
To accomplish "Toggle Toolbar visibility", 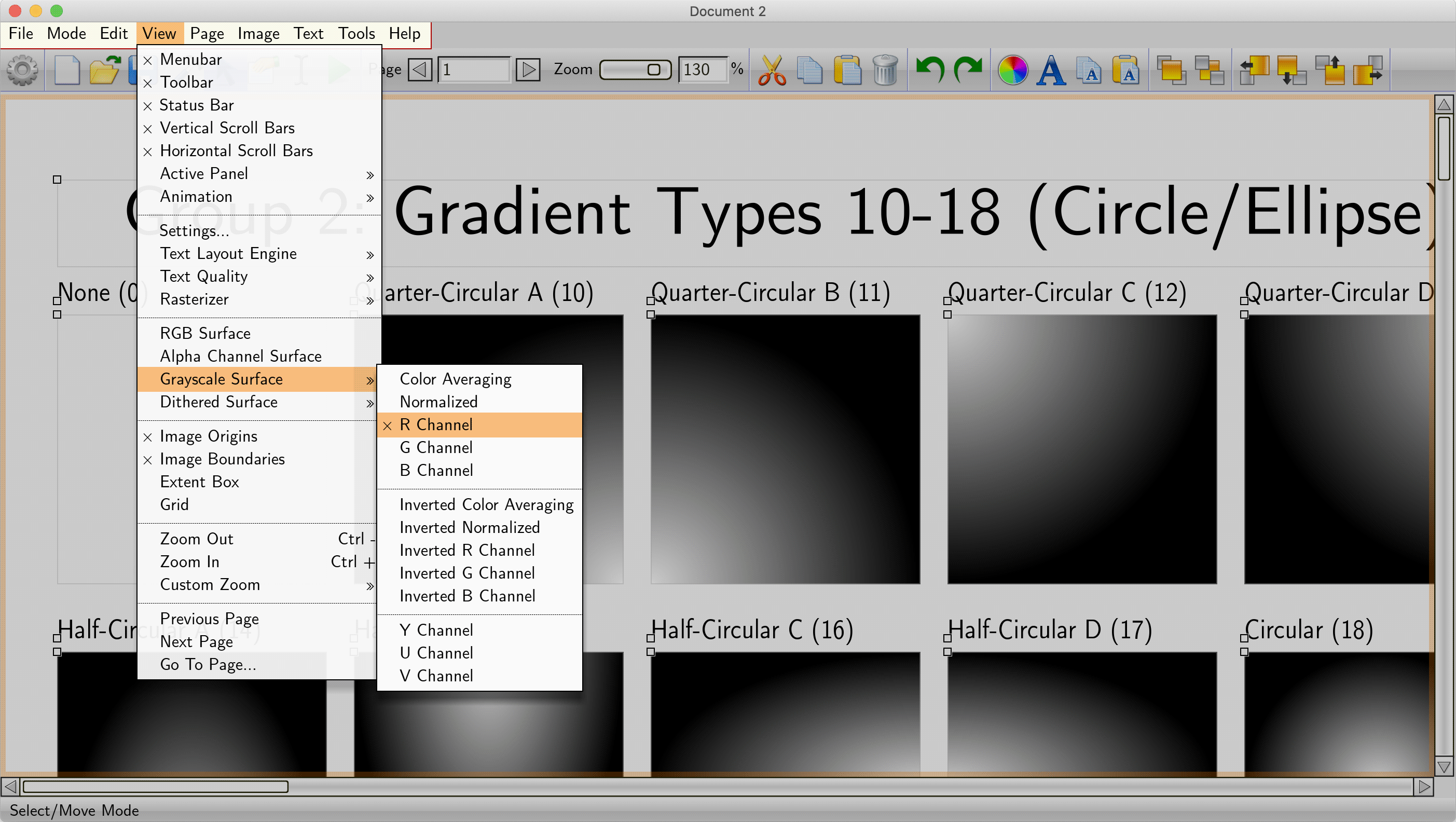I will coord(259,83).
